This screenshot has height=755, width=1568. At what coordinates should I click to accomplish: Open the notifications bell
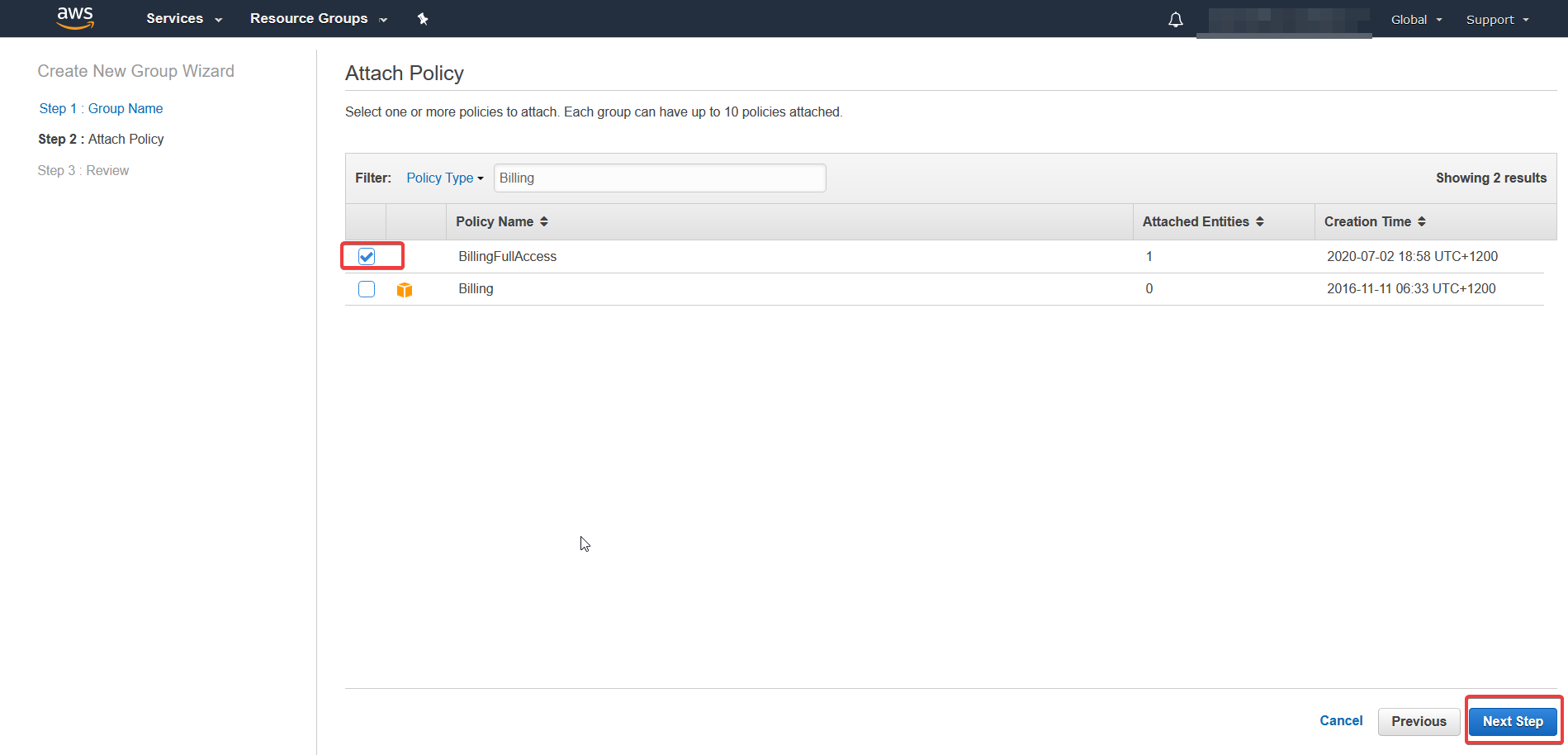click(x=1175, y=19)
